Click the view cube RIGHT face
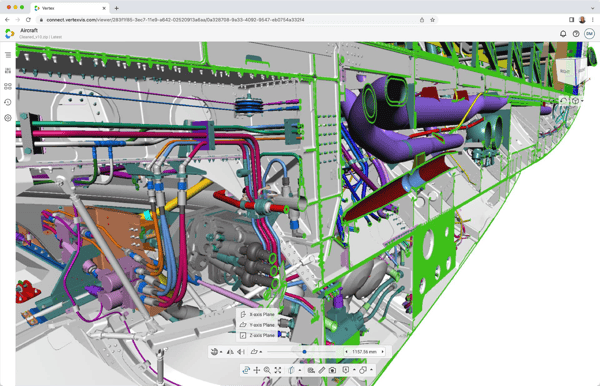This screenshot has height=386, width=600. [x=565, y=72]
